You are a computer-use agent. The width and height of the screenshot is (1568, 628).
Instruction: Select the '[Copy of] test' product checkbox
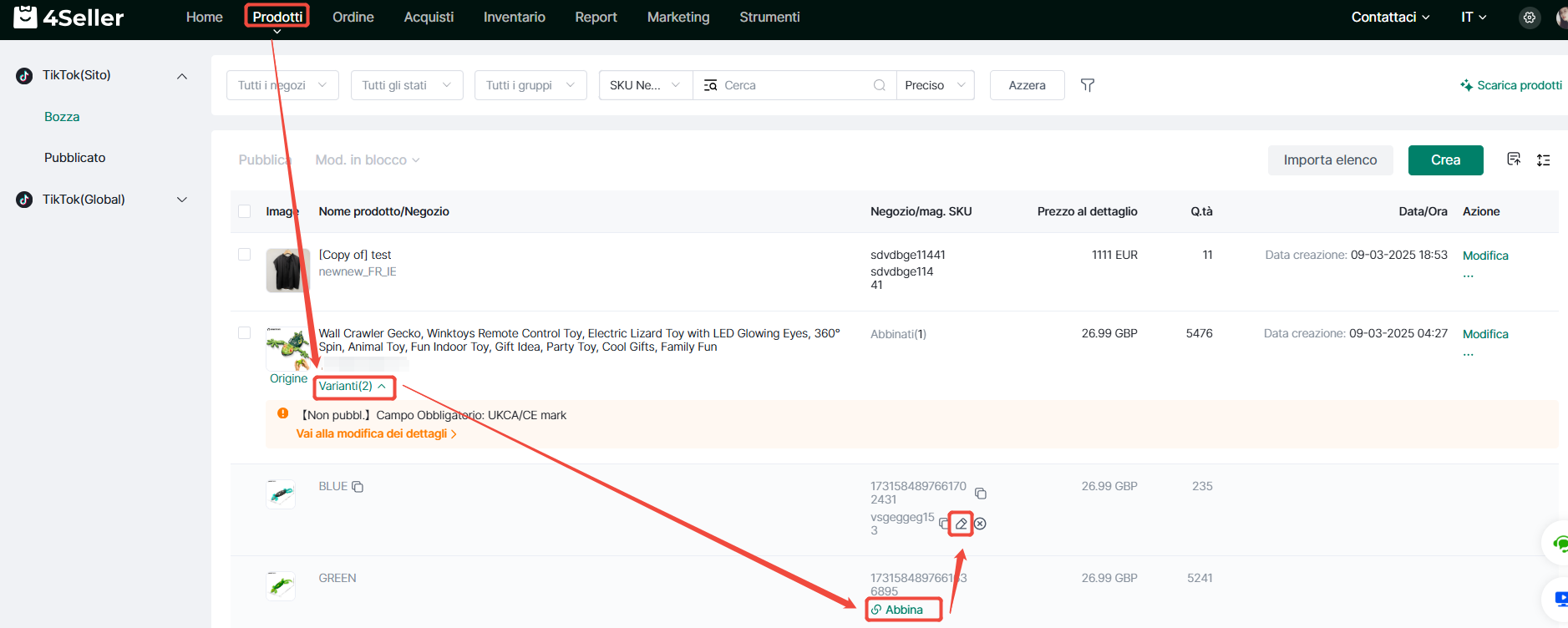point(245,255)
